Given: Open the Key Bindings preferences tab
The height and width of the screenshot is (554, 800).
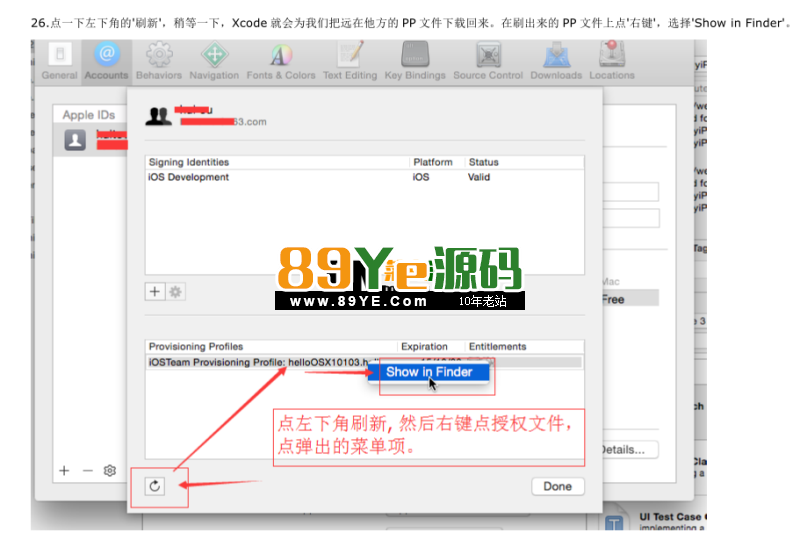Looking at the screenshot, I should coord(415,62).
